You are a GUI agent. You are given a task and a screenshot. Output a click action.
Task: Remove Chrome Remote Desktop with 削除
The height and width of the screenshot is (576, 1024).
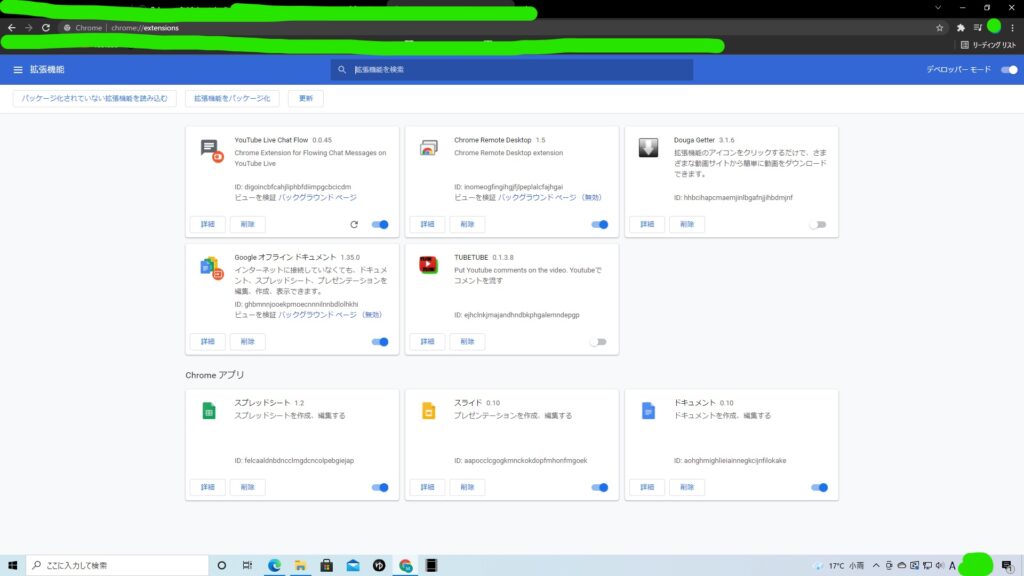[467, 225]
